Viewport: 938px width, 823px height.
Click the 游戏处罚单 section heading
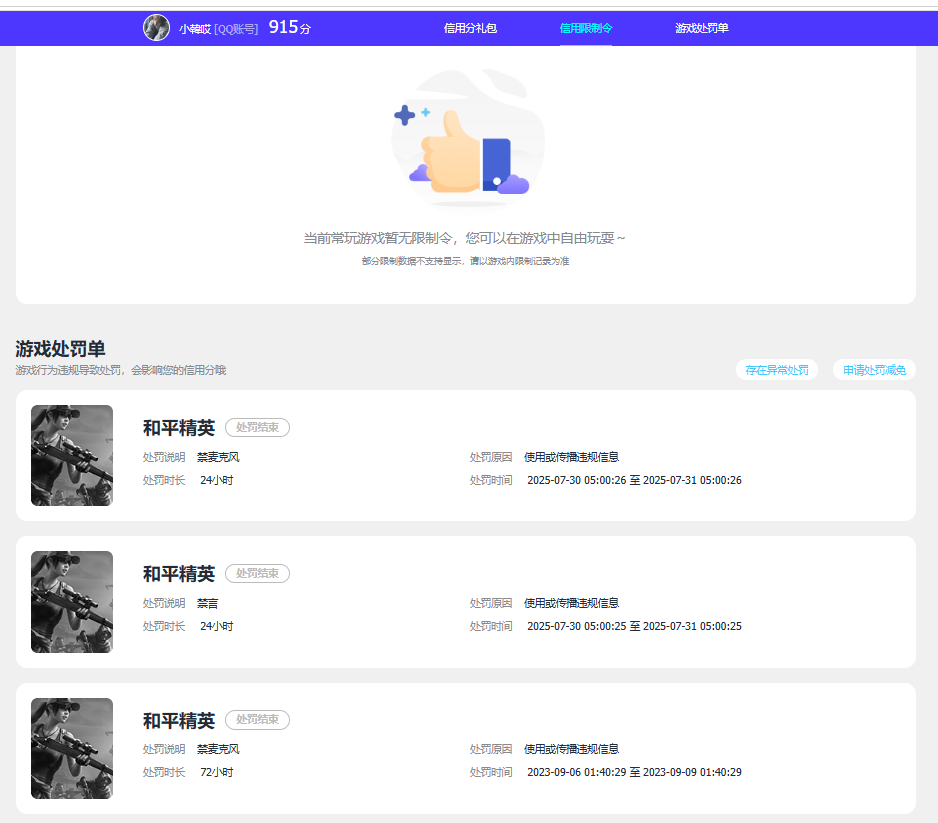coord(60,349)
